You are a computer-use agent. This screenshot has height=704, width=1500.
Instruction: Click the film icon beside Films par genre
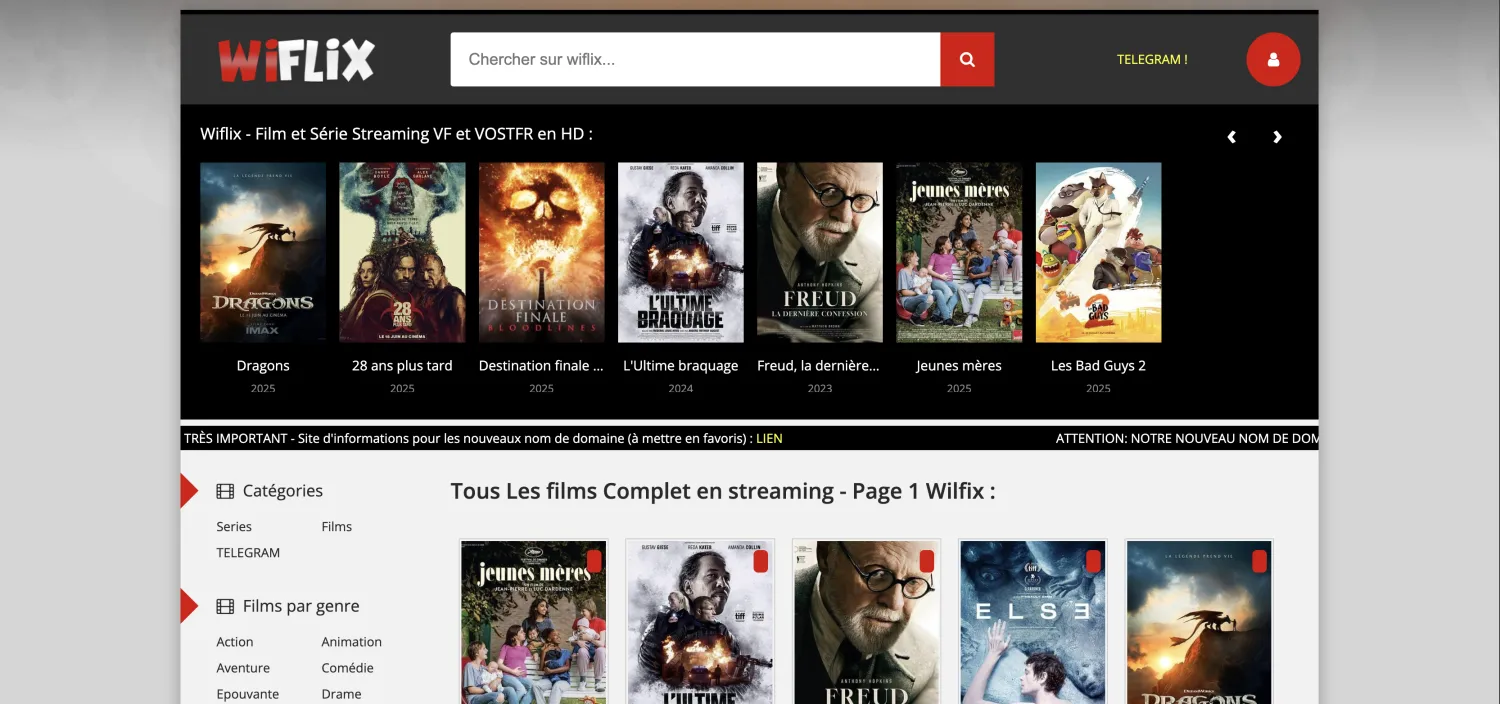click(x=225, y=606)
